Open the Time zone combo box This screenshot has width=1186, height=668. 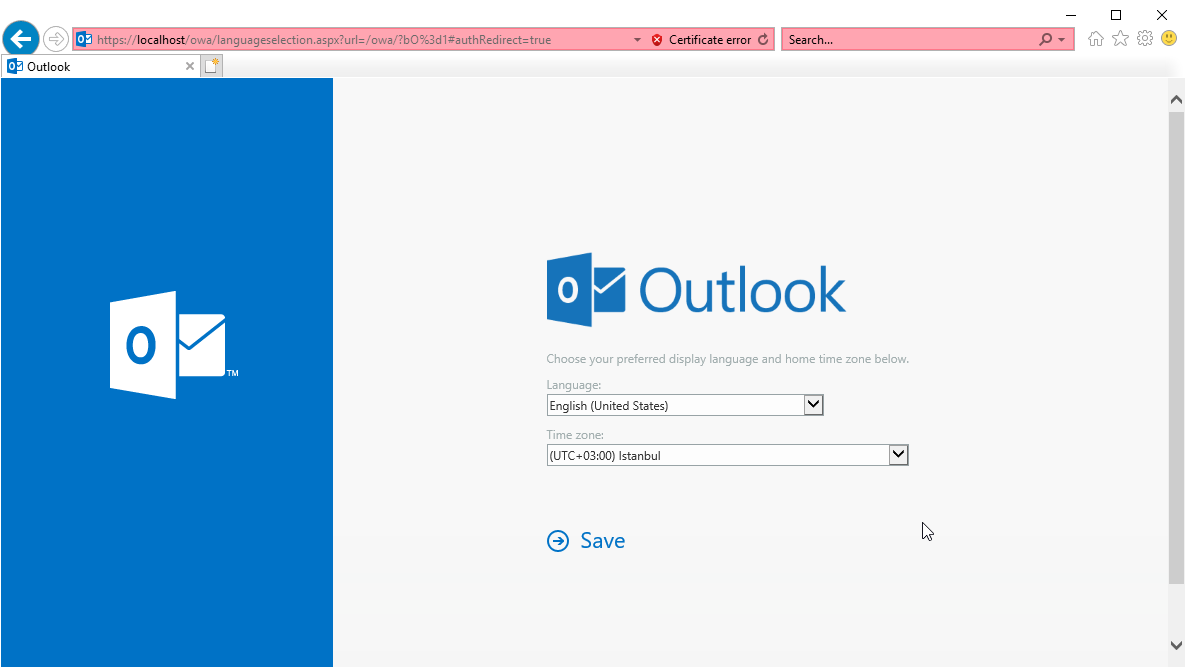click(727, 455)
